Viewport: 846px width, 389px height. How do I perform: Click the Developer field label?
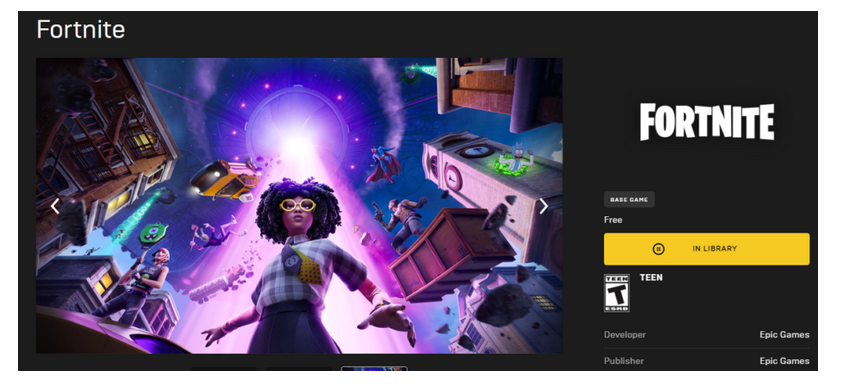tap(624, 335)
